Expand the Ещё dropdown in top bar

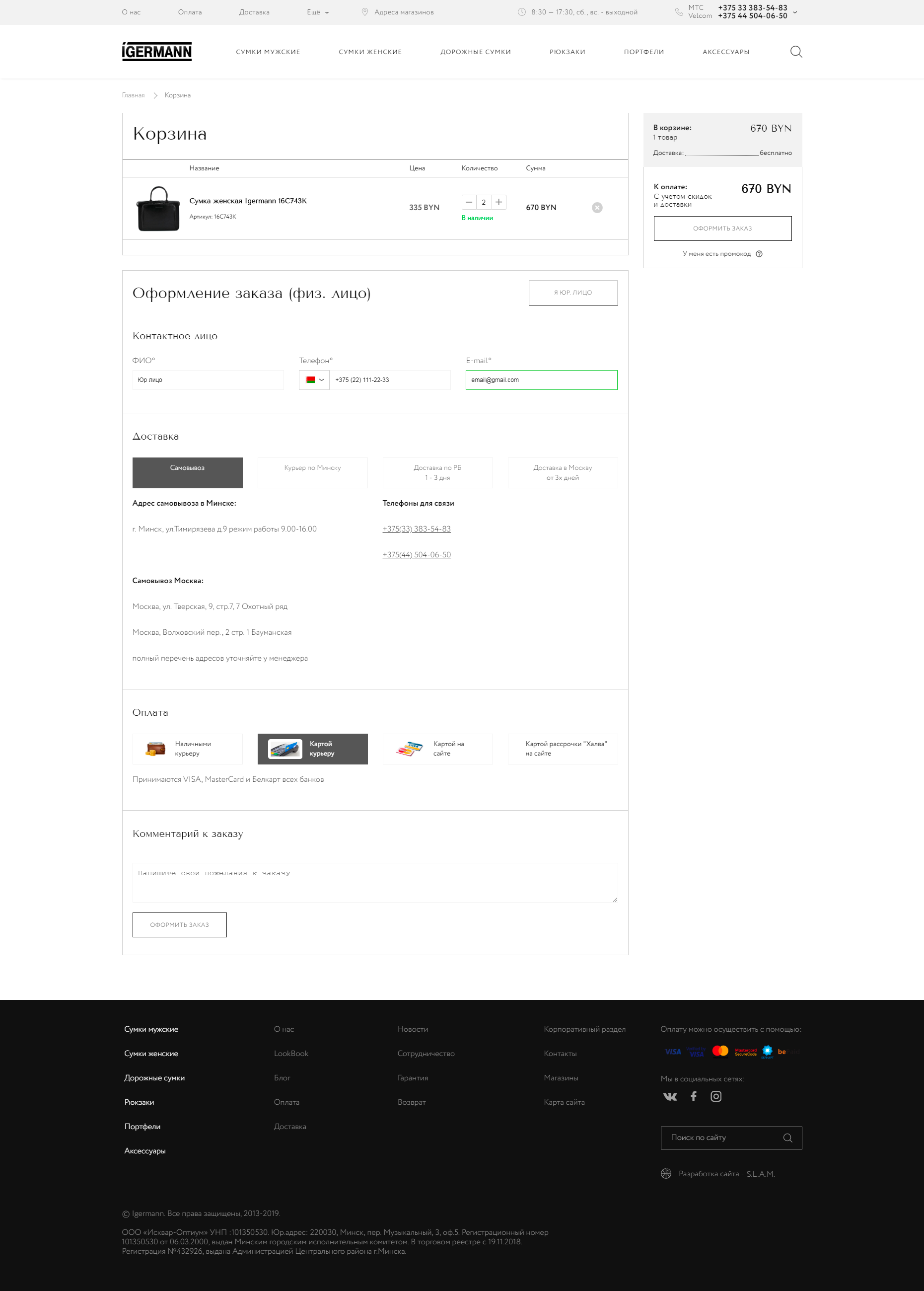317,12
